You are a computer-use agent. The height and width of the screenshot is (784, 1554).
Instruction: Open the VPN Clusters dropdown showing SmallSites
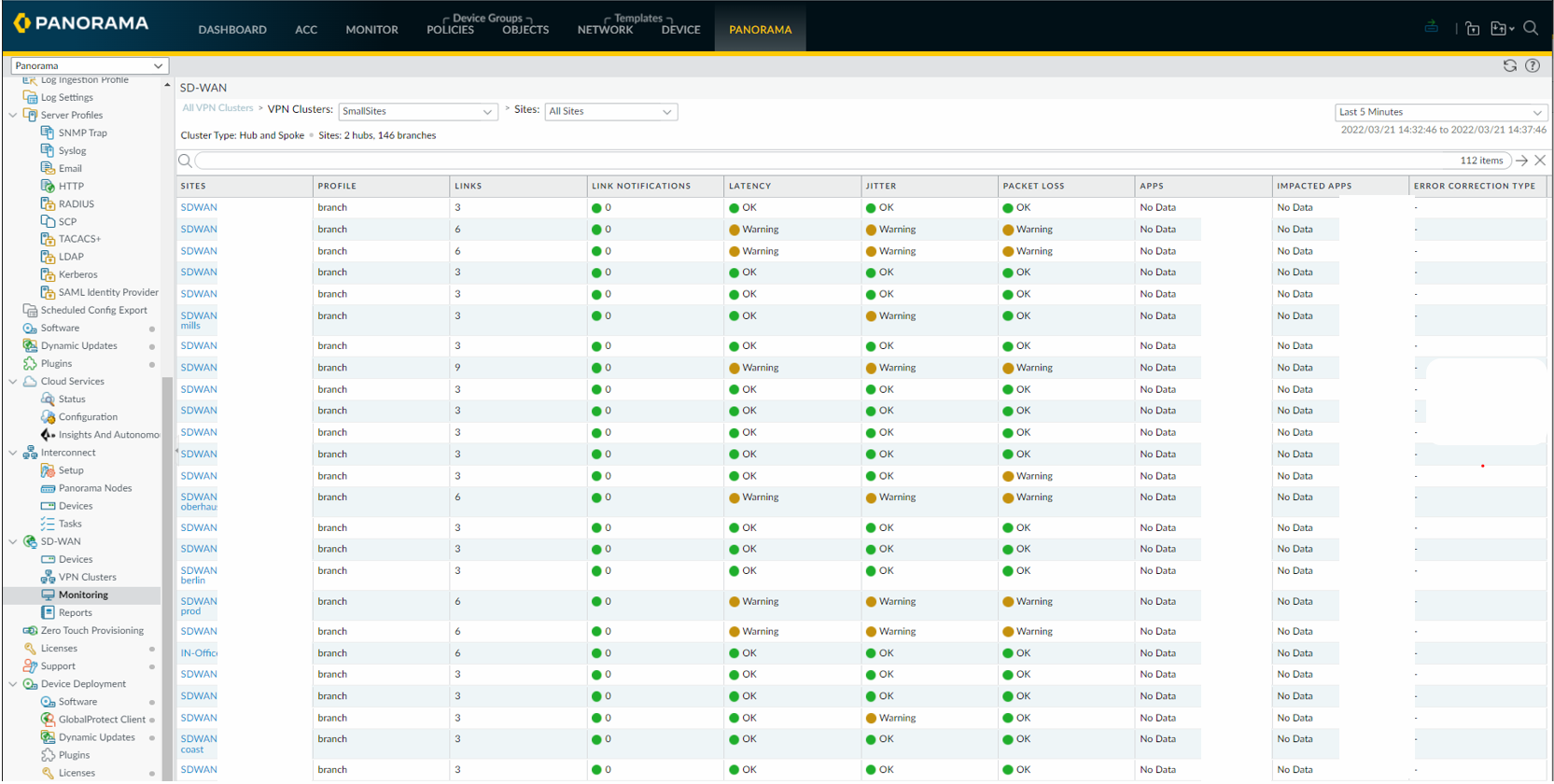(416, 111)
